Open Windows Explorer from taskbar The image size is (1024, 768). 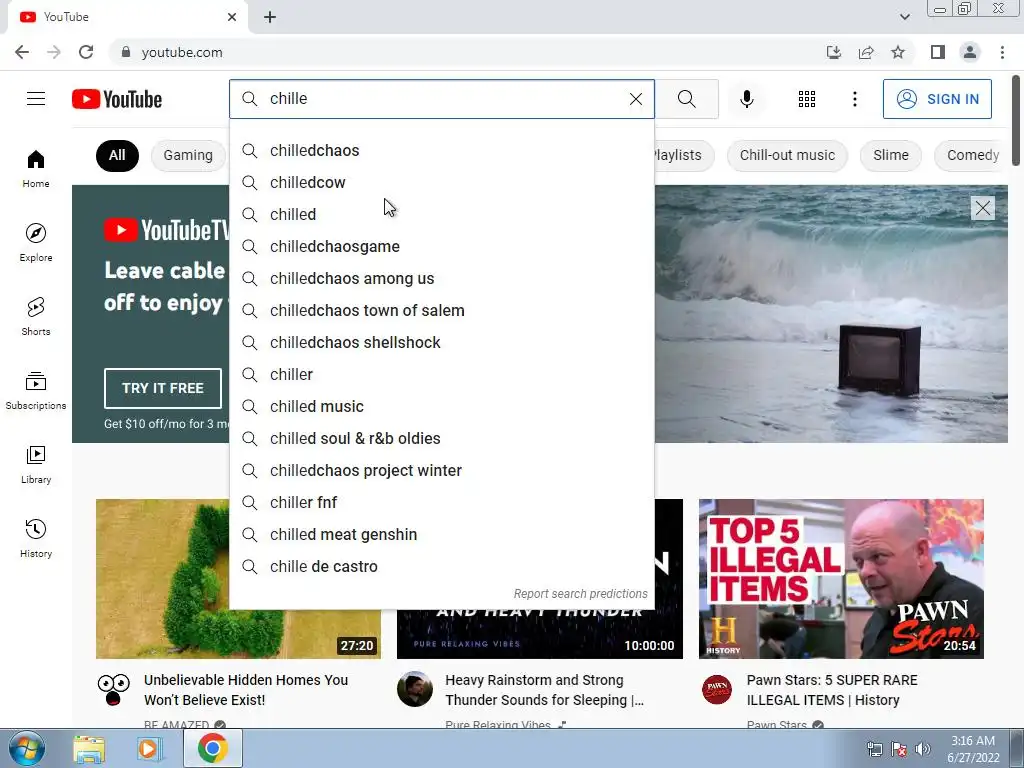pyautogui.click(x=89, y=749)
